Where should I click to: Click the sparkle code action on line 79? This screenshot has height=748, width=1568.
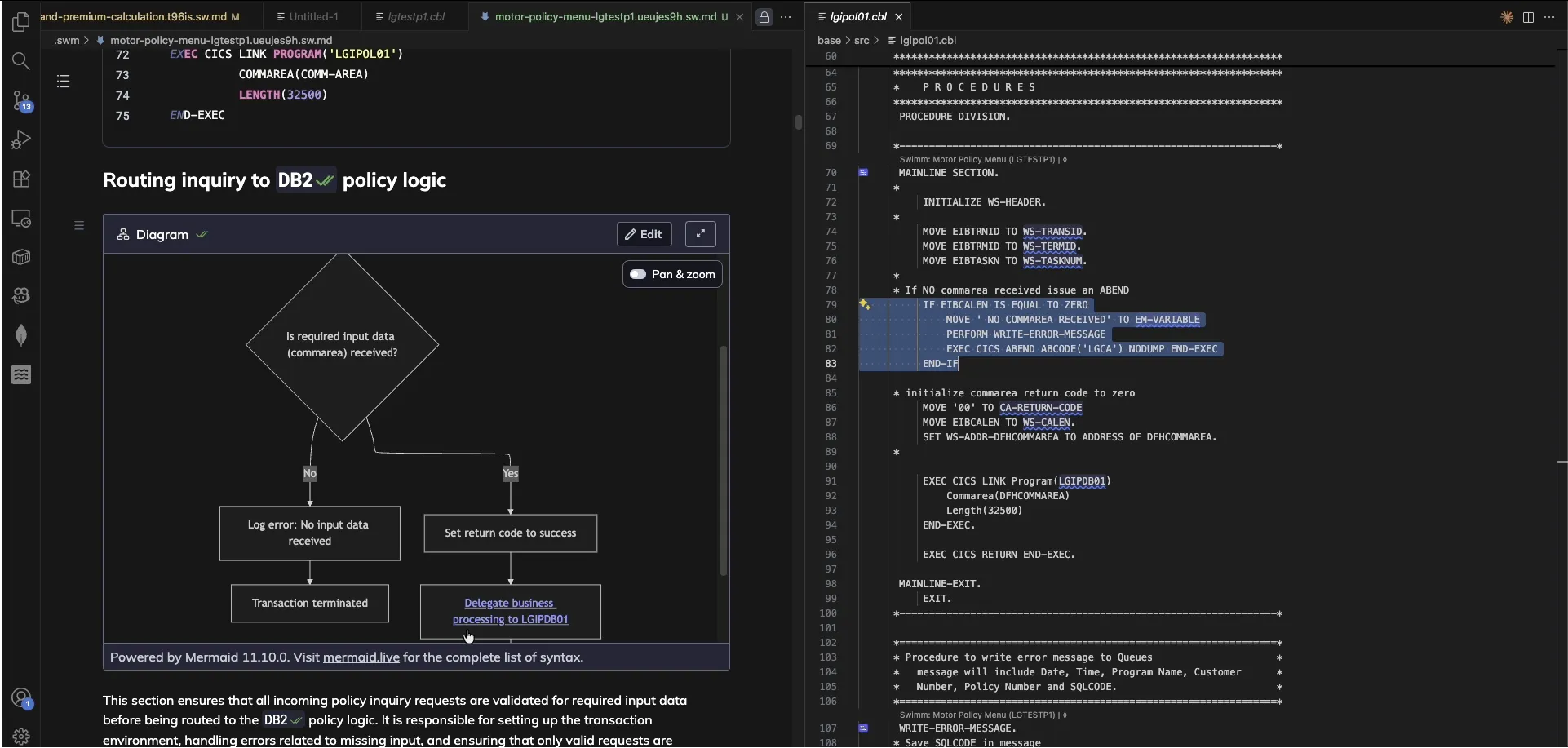865,304
